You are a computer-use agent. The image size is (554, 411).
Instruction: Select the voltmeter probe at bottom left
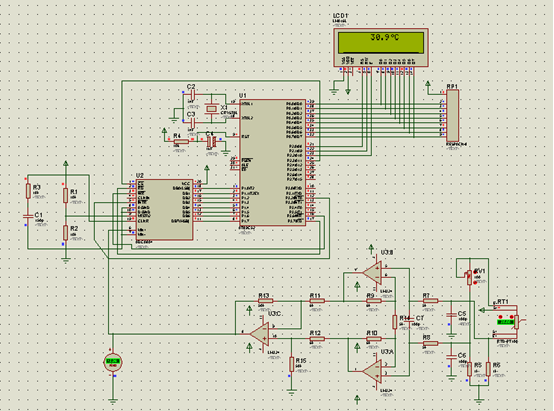(113, 362)
